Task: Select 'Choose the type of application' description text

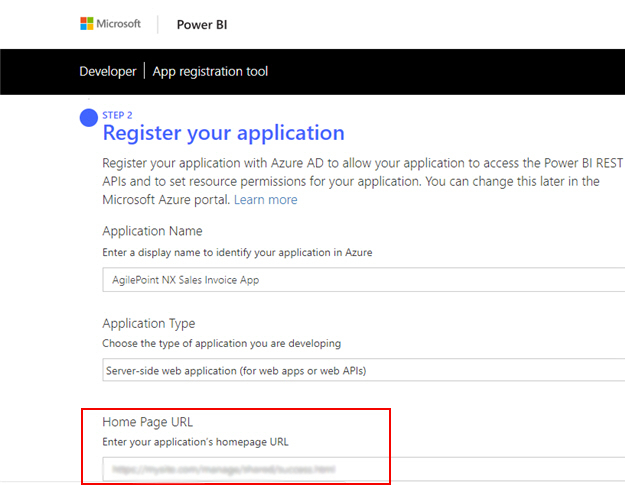Action: [x=222, y=344]
